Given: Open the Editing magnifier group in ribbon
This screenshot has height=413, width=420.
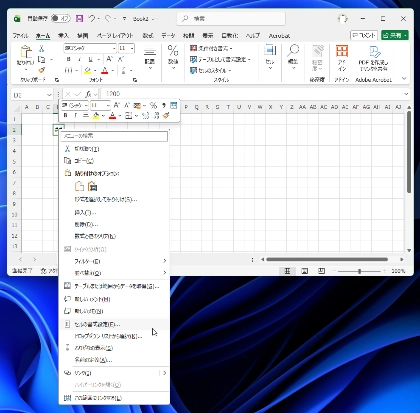Looking at the screenshot, I should [x=293, y=57].
